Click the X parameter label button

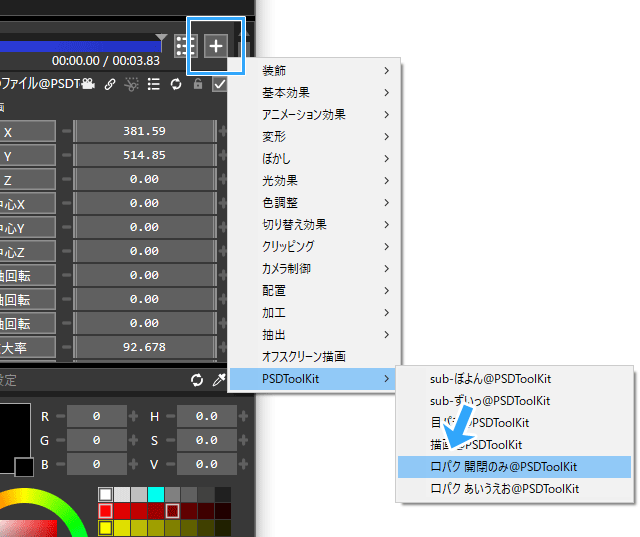[x=27, y=131]
